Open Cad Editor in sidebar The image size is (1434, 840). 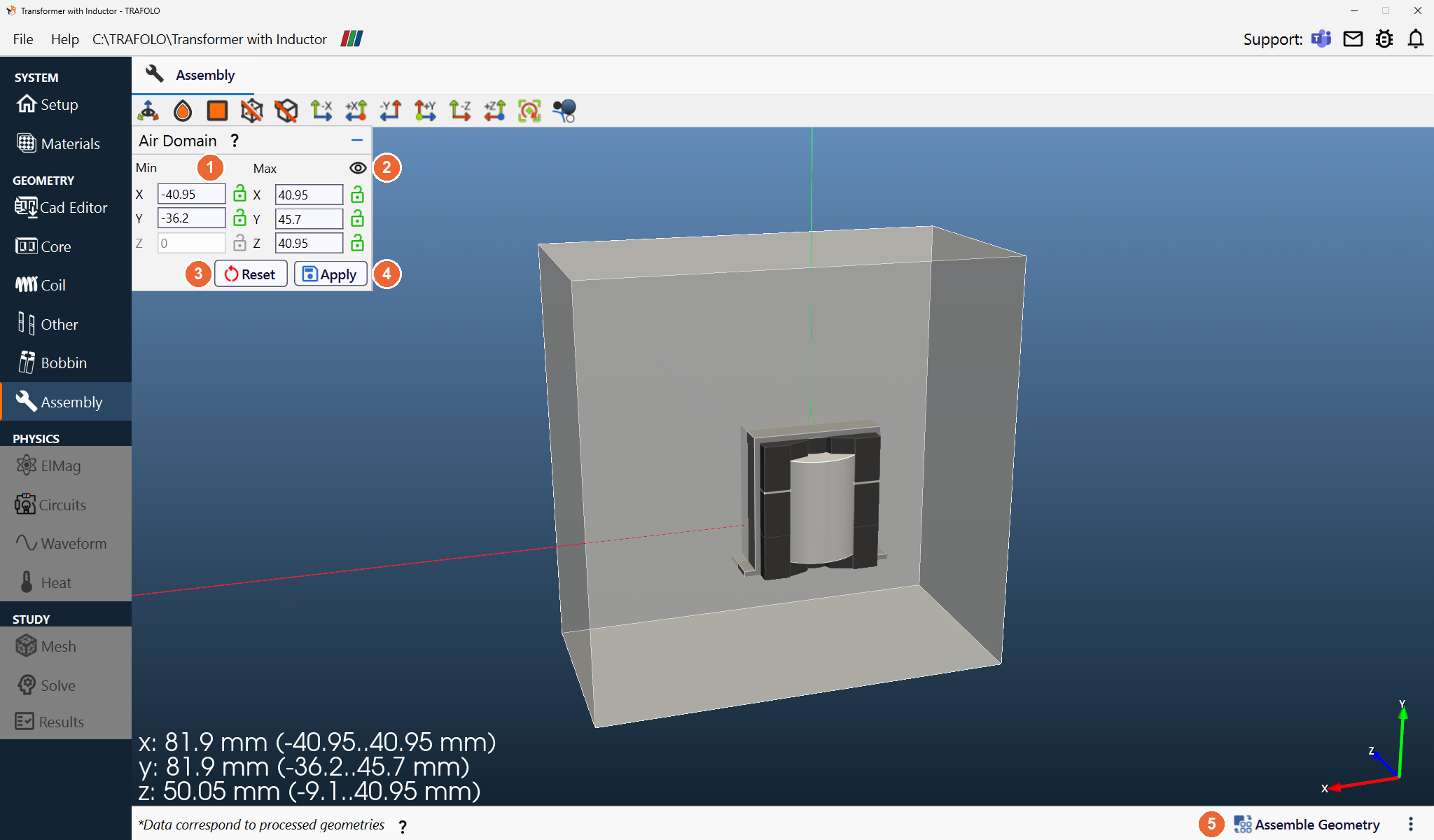point(66,207)
